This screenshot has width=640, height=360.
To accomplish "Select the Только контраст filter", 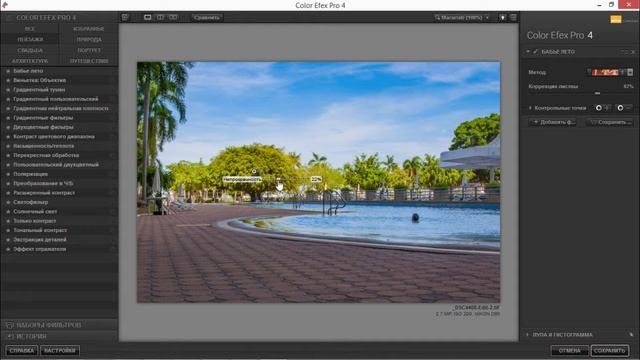I will [x=35, y=221].
